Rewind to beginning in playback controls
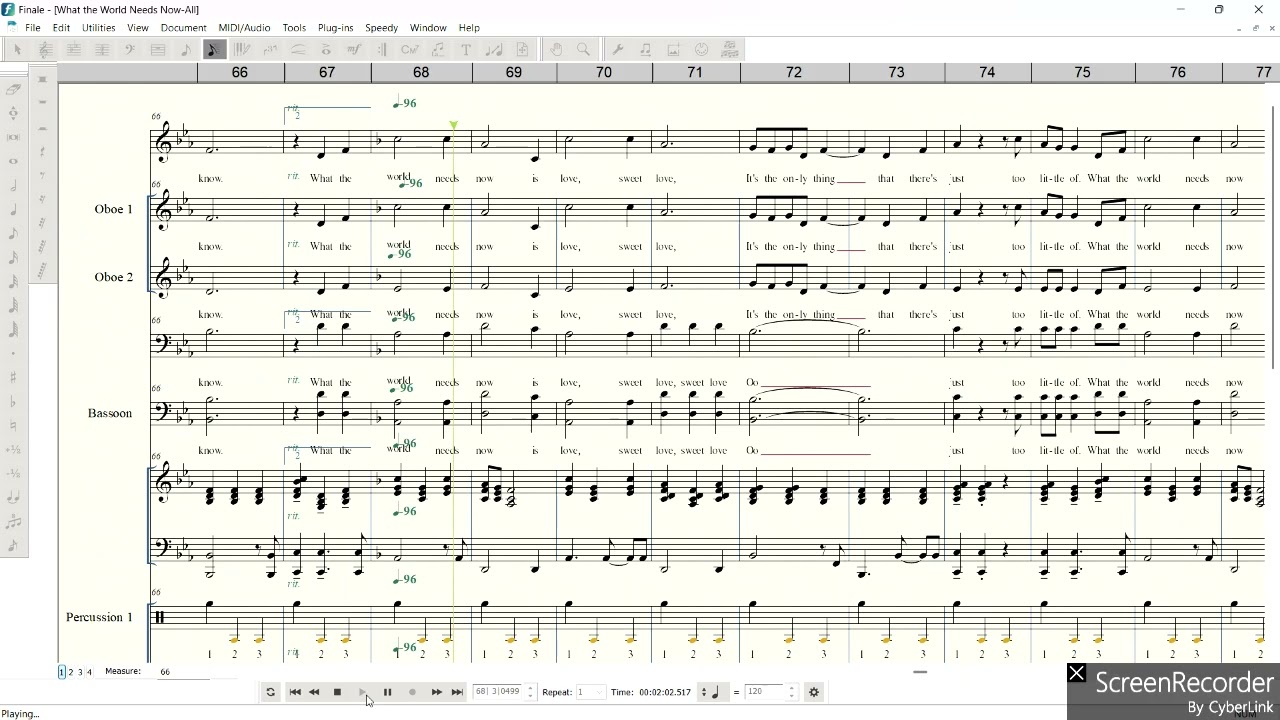Screen dimensions: 1280x720 point(295,692)
